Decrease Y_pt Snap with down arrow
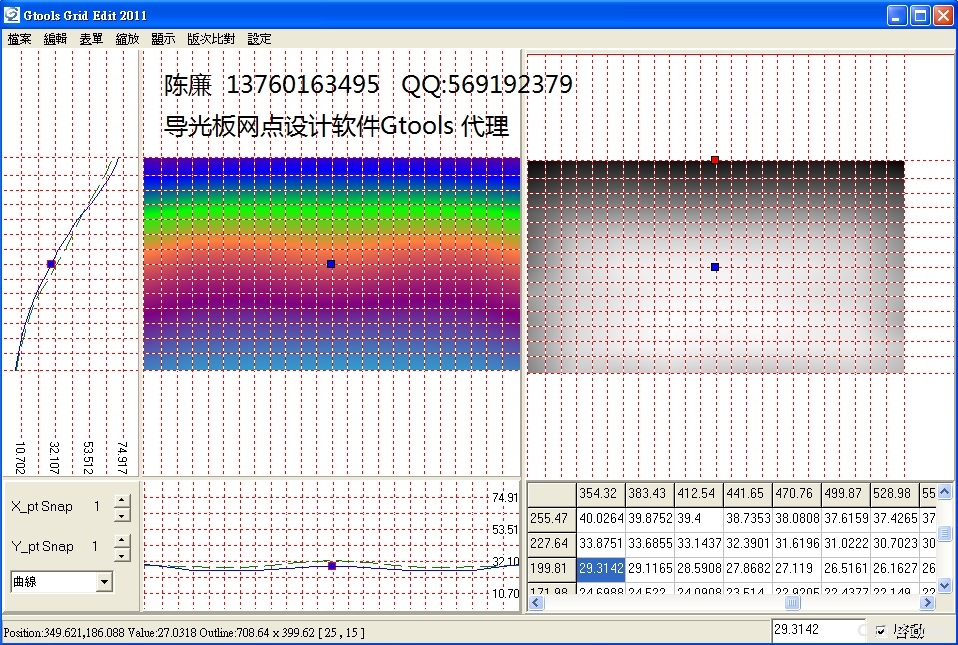The image size is (958, 645). coord(122,555)
